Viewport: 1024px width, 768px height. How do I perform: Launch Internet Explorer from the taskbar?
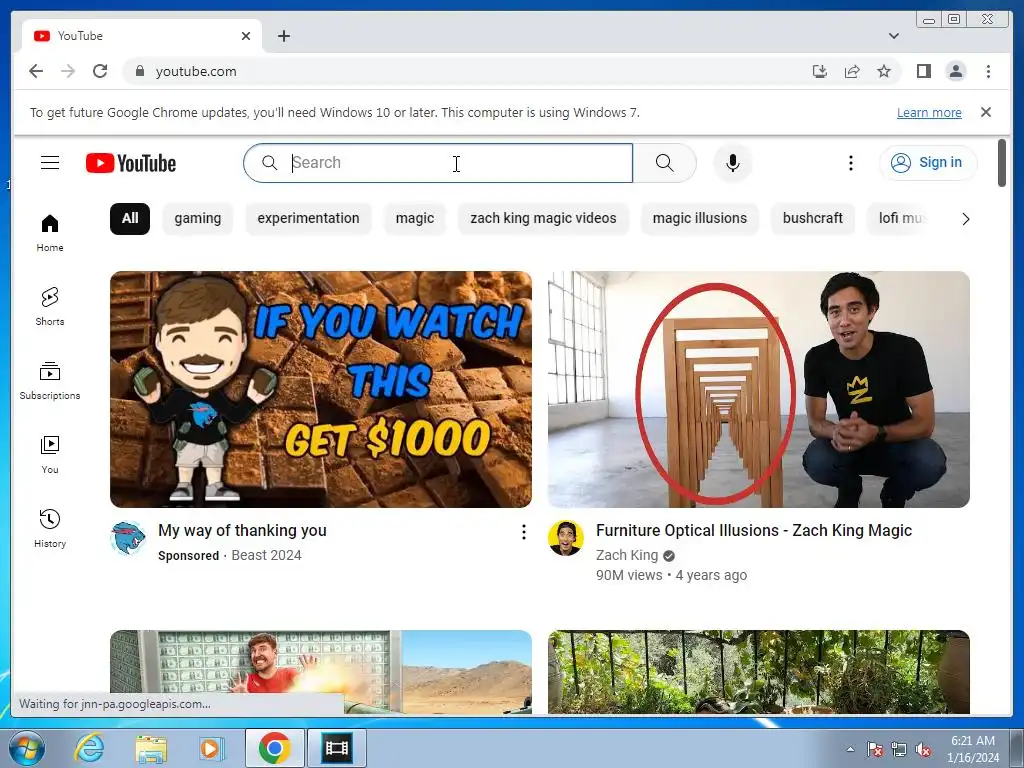point(88,748)
